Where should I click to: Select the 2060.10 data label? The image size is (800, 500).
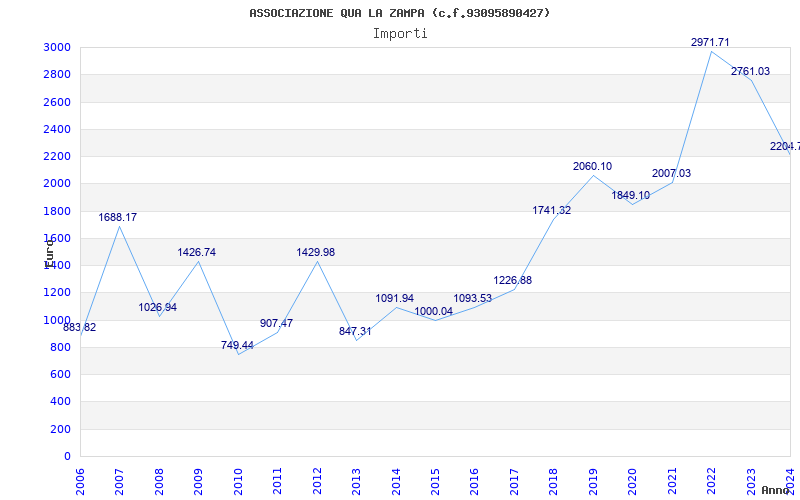tap(592, 166)
